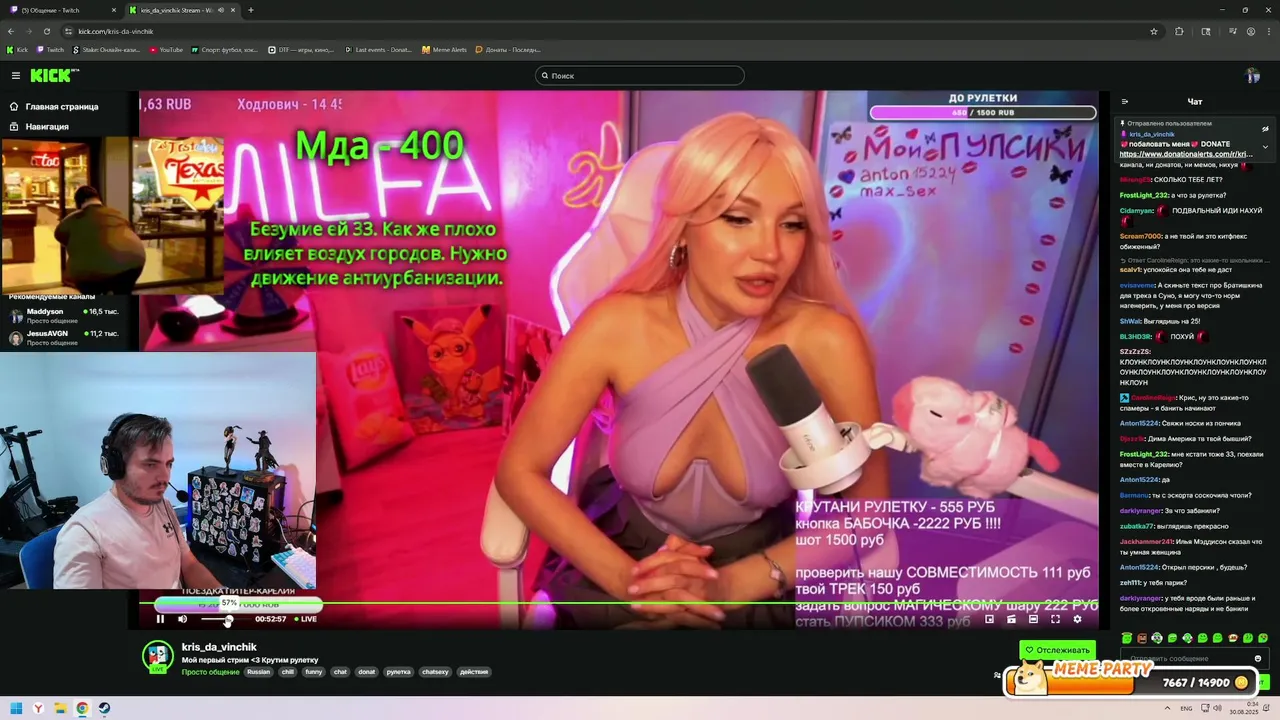
Task: Click the kris_da_vinchik channel name
Action: [219, 647]
